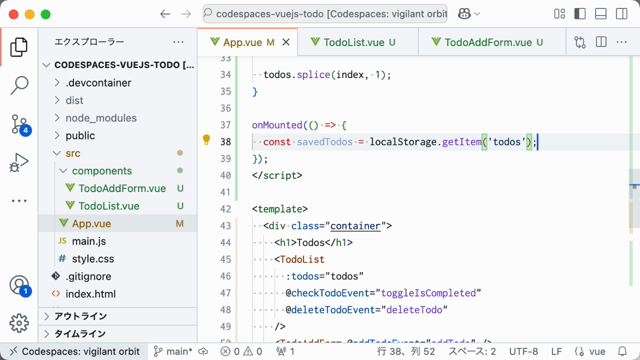Viewport: 640px width, 360px height.
Task: Click the command center search field
Action: tap(325, 14)
